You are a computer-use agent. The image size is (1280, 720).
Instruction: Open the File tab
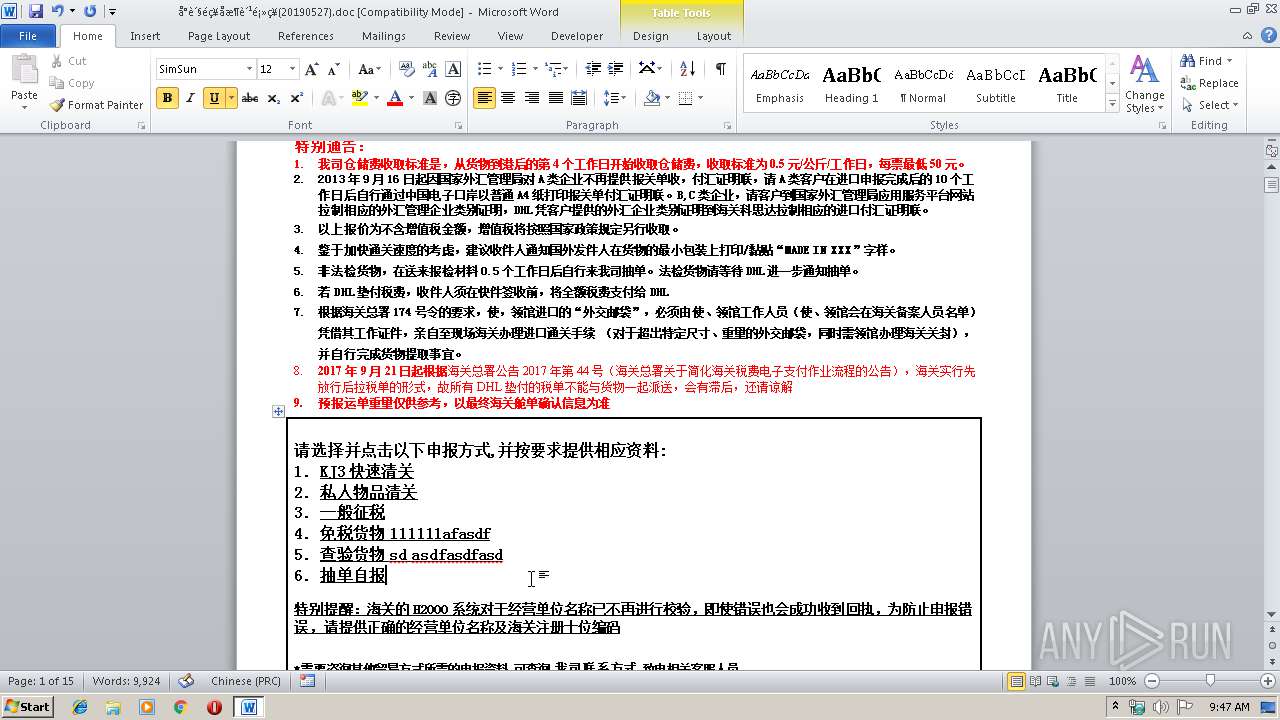(28, 36)
